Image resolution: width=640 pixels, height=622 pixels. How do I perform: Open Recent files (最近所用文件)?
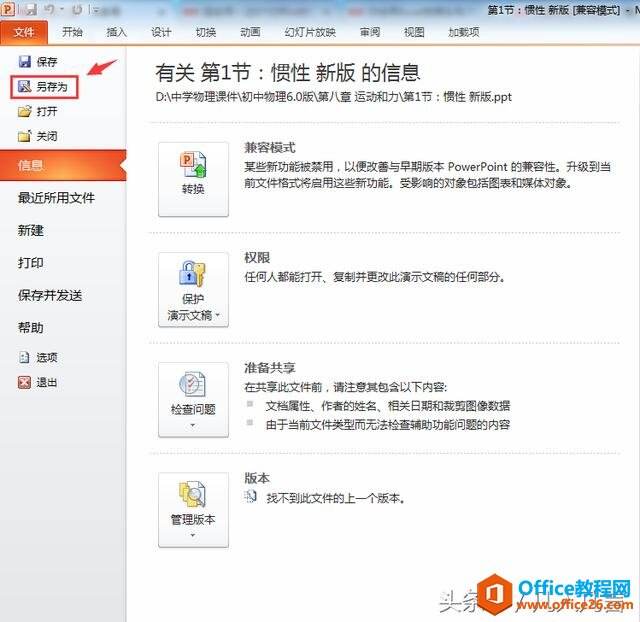[56, 198]
